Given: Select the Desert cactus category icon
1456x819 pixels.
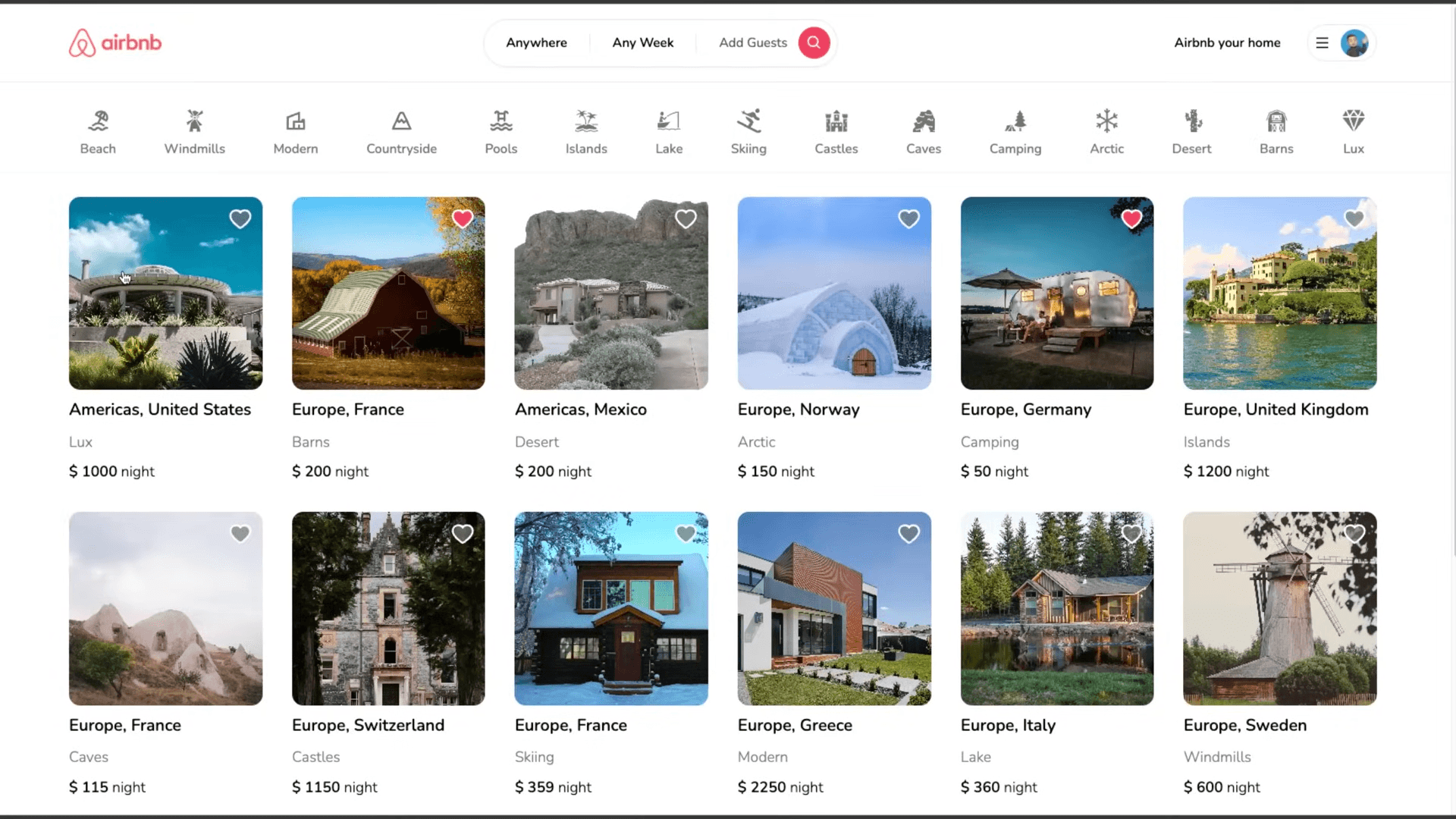Looking at the screenshot, I should click(x=1192, y=121).
